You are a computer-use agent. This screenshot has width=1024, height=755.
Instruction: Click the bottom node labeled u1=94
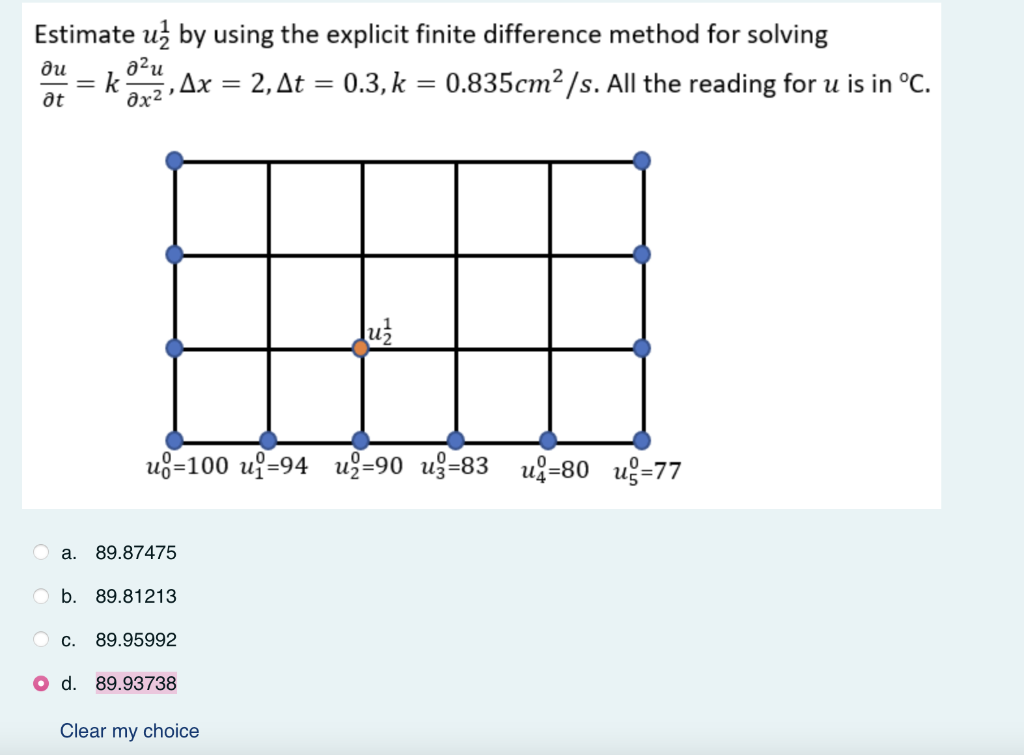pos(267,440)
